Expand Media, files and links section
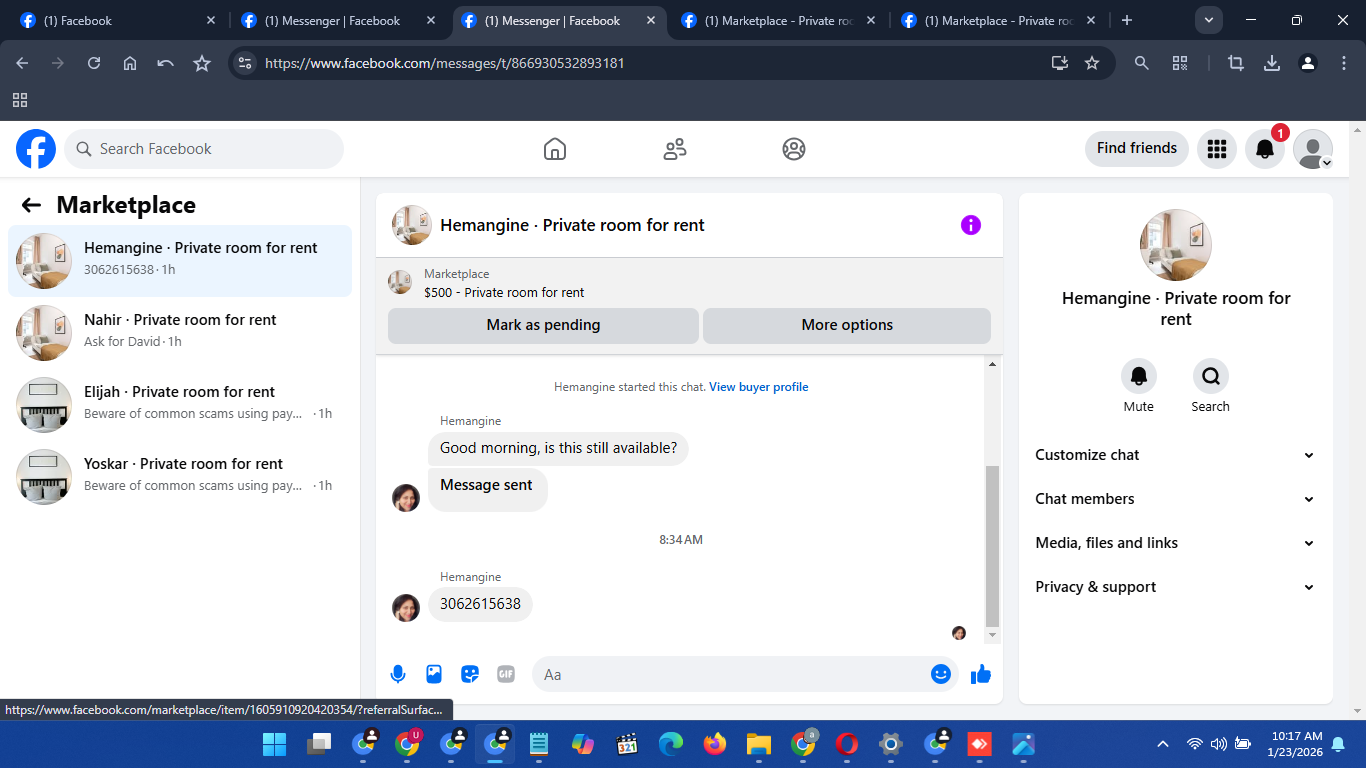 coord(1175,543)
